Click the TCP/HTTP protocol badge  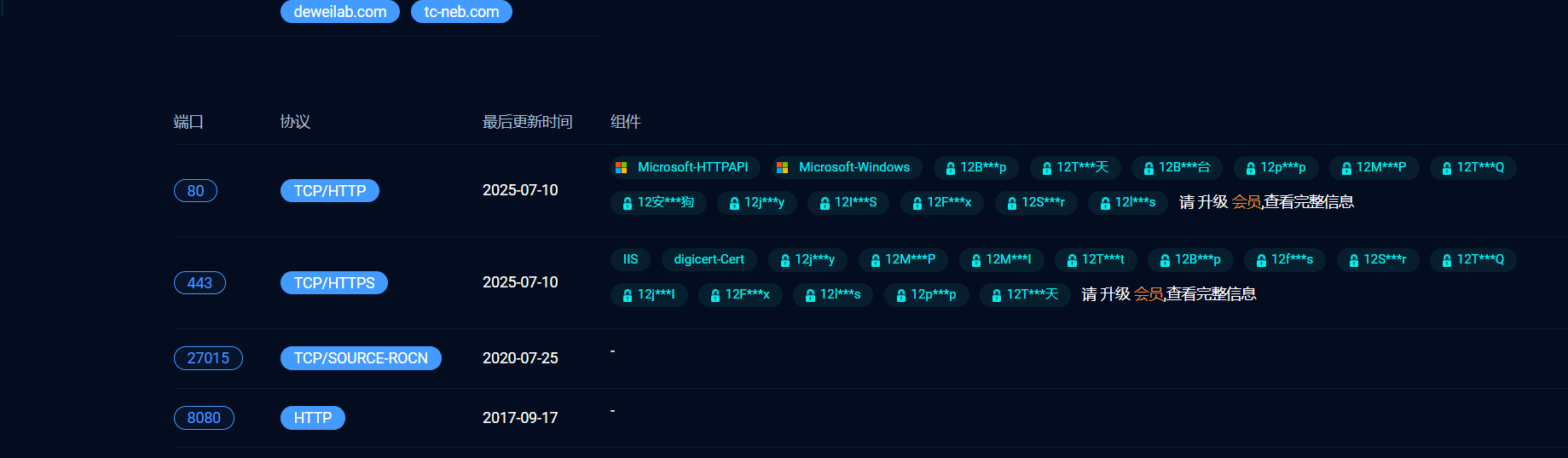coord(330,190)
